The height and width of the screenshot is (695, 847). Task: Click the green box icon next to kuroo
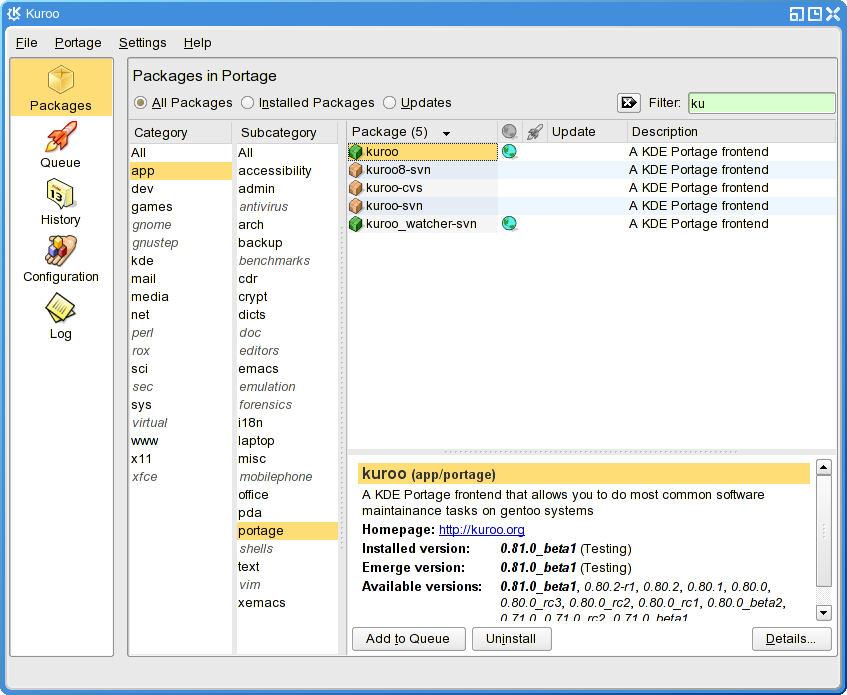click(x=355, y=152)
